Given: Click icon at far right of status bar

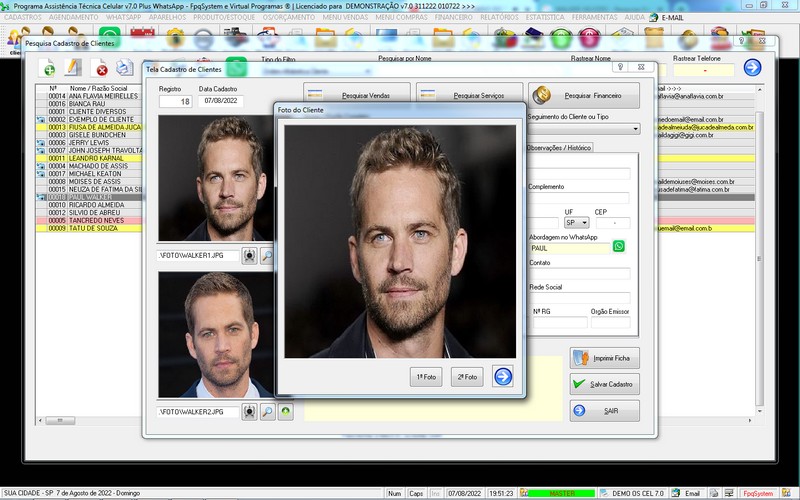Looking at the screenshot, I should pos(786,493).
